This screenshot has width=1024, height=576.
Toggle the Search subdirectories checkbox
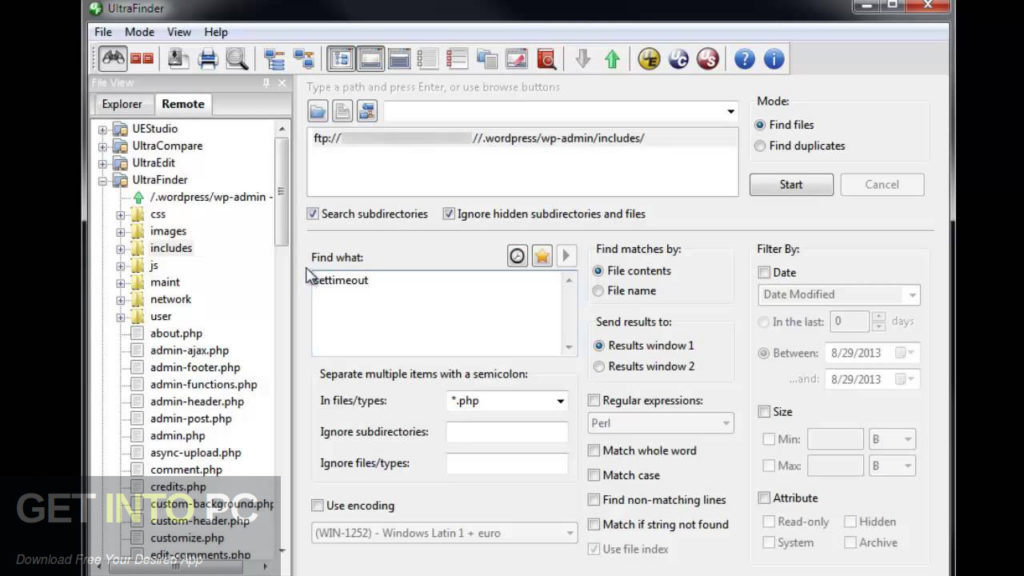coord(313,214)
